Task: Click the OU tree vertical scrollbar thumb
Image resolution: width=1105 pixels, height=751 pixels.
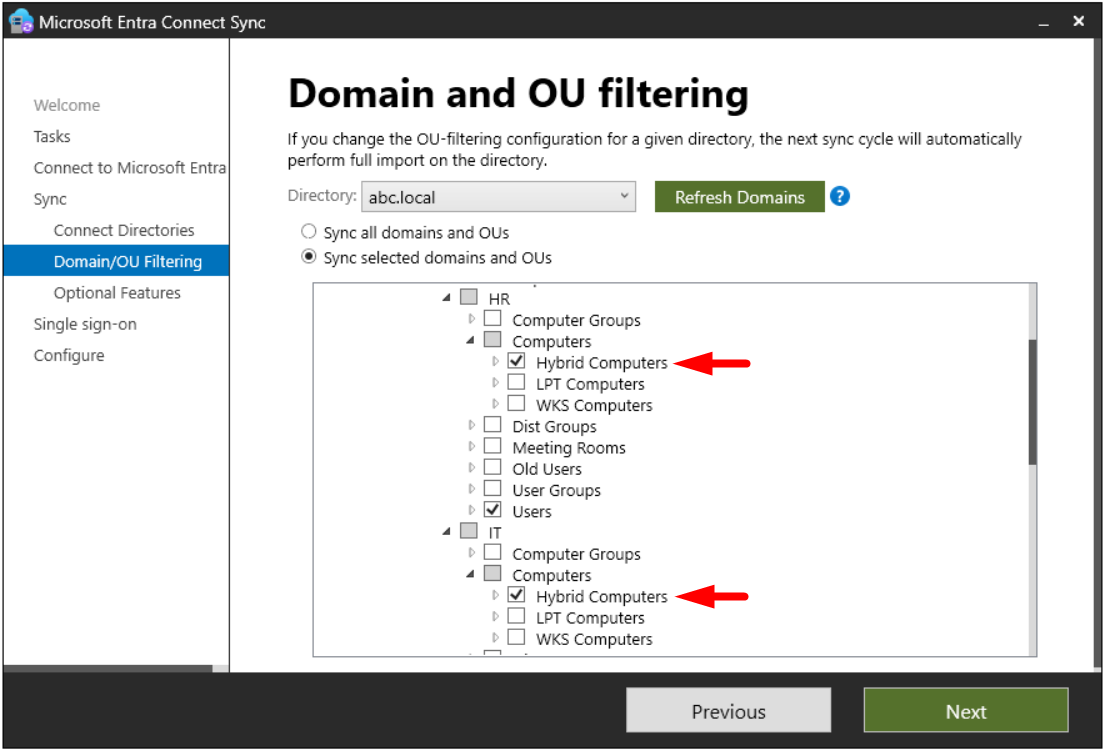Action: 1032,402
